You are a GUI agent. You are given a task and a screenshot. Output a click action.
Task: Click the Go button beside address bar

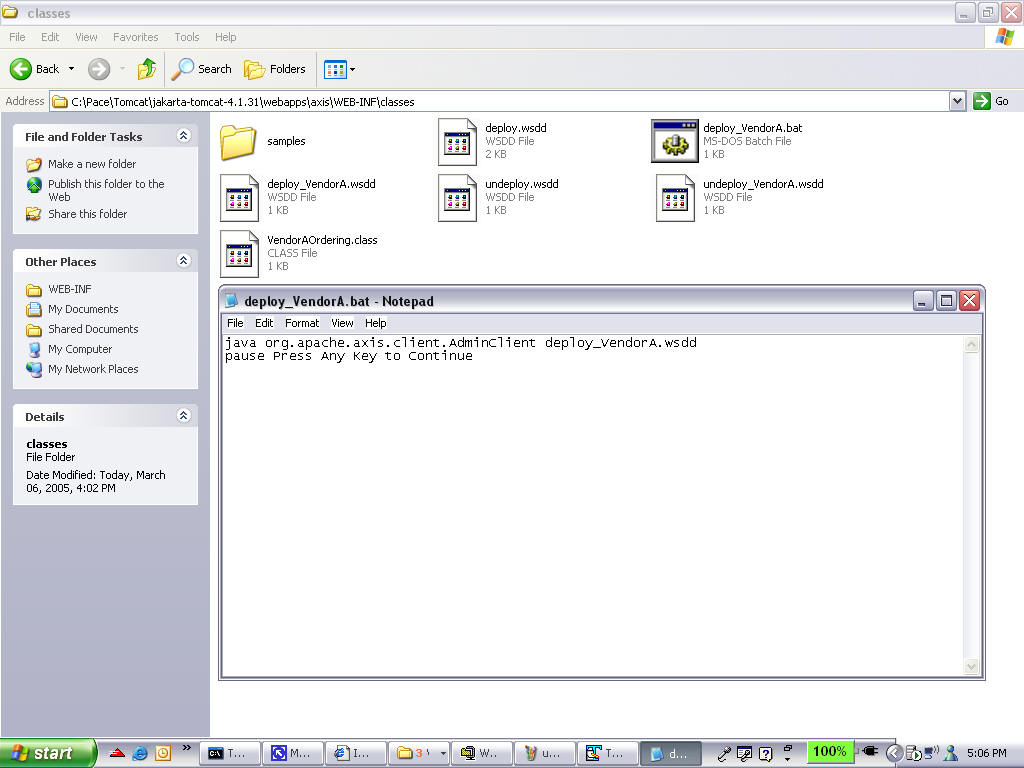pos(991,101)
